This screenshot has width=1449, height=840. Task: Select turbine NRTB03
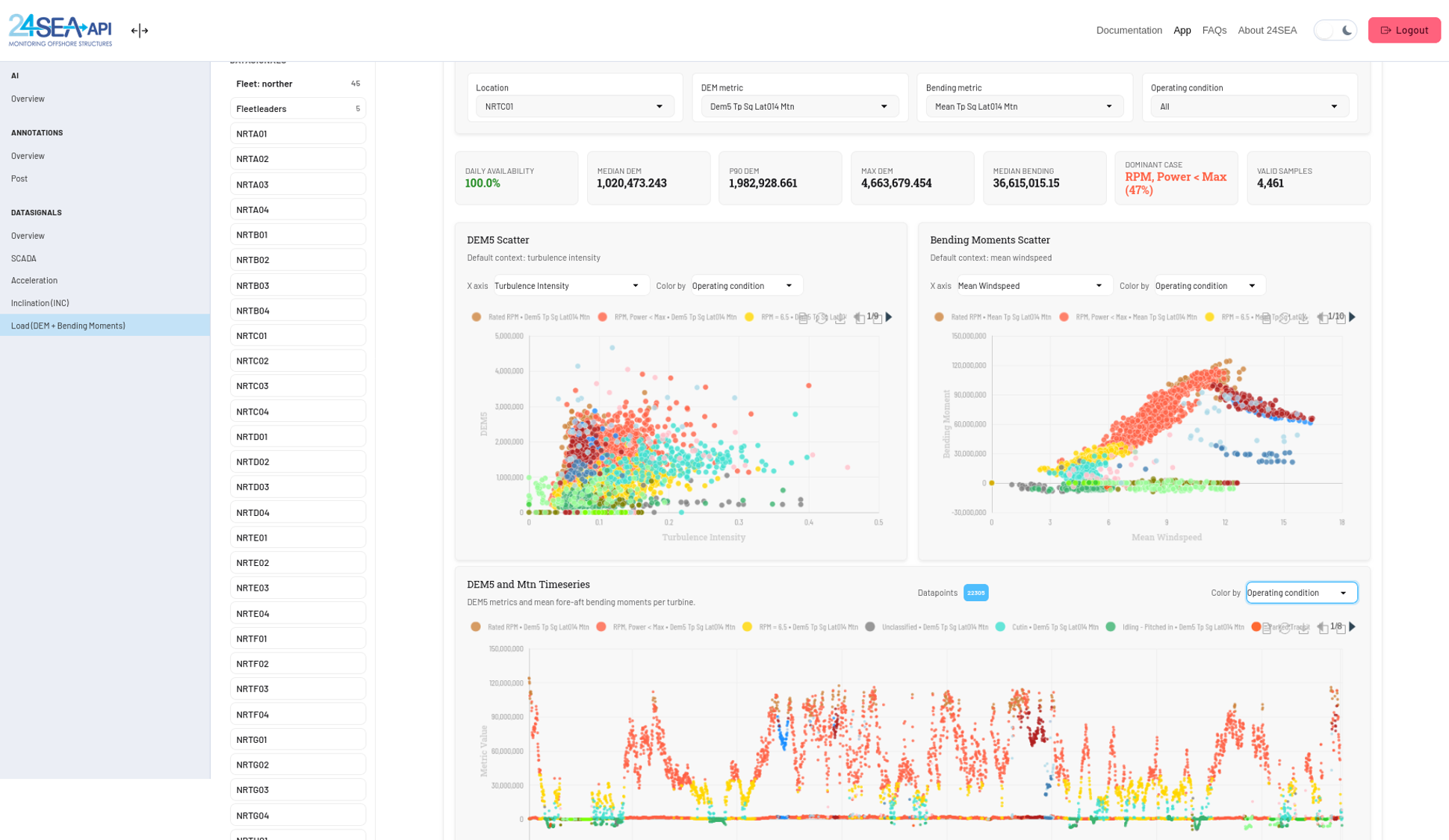298,285
